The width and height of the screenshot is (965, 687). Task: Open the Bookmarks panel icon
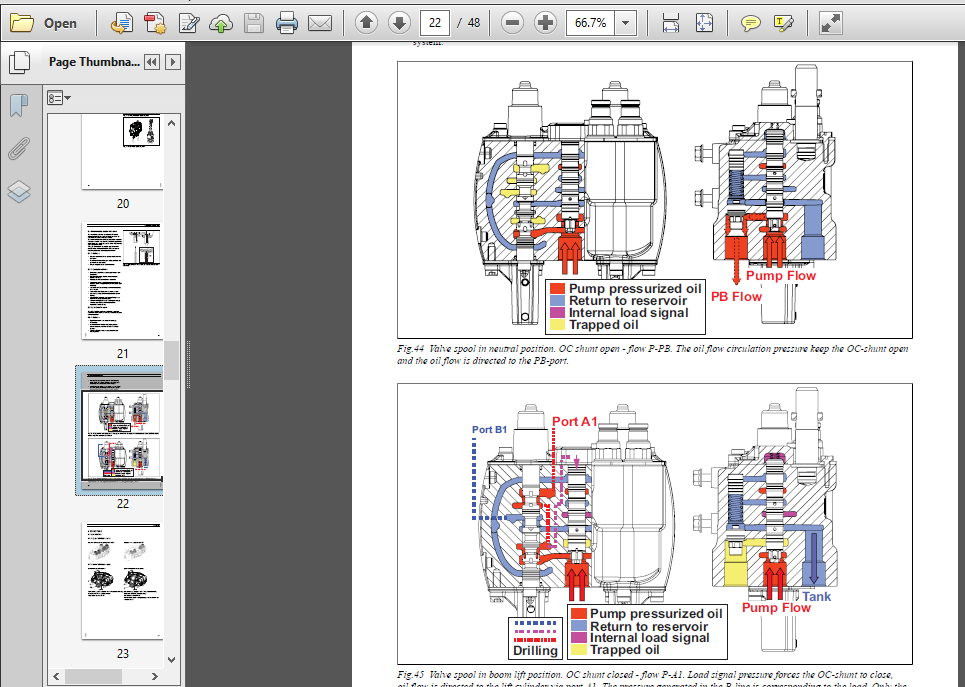click(x=19, y=105)
